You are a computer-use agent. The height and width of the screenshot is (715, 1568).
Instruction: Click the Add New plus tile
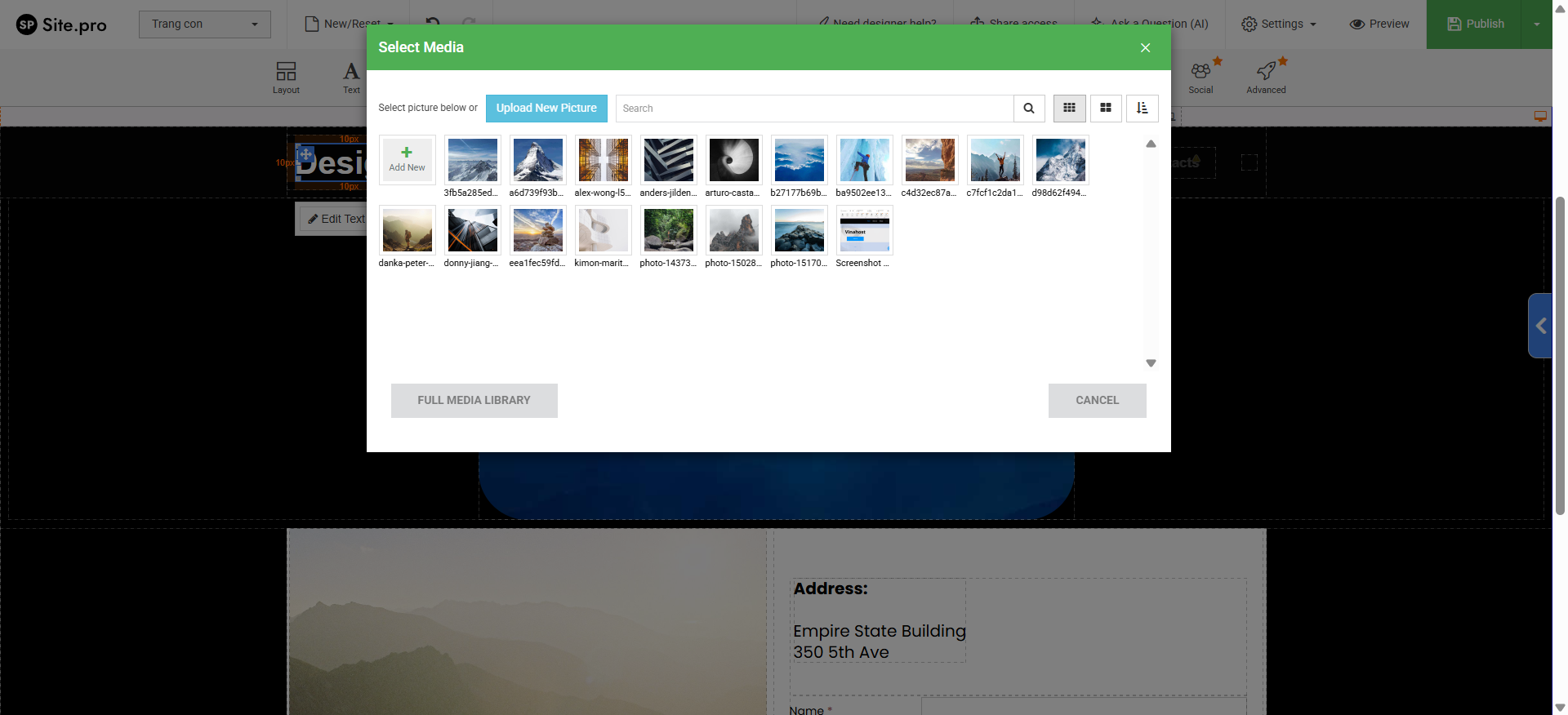[407, 159]
